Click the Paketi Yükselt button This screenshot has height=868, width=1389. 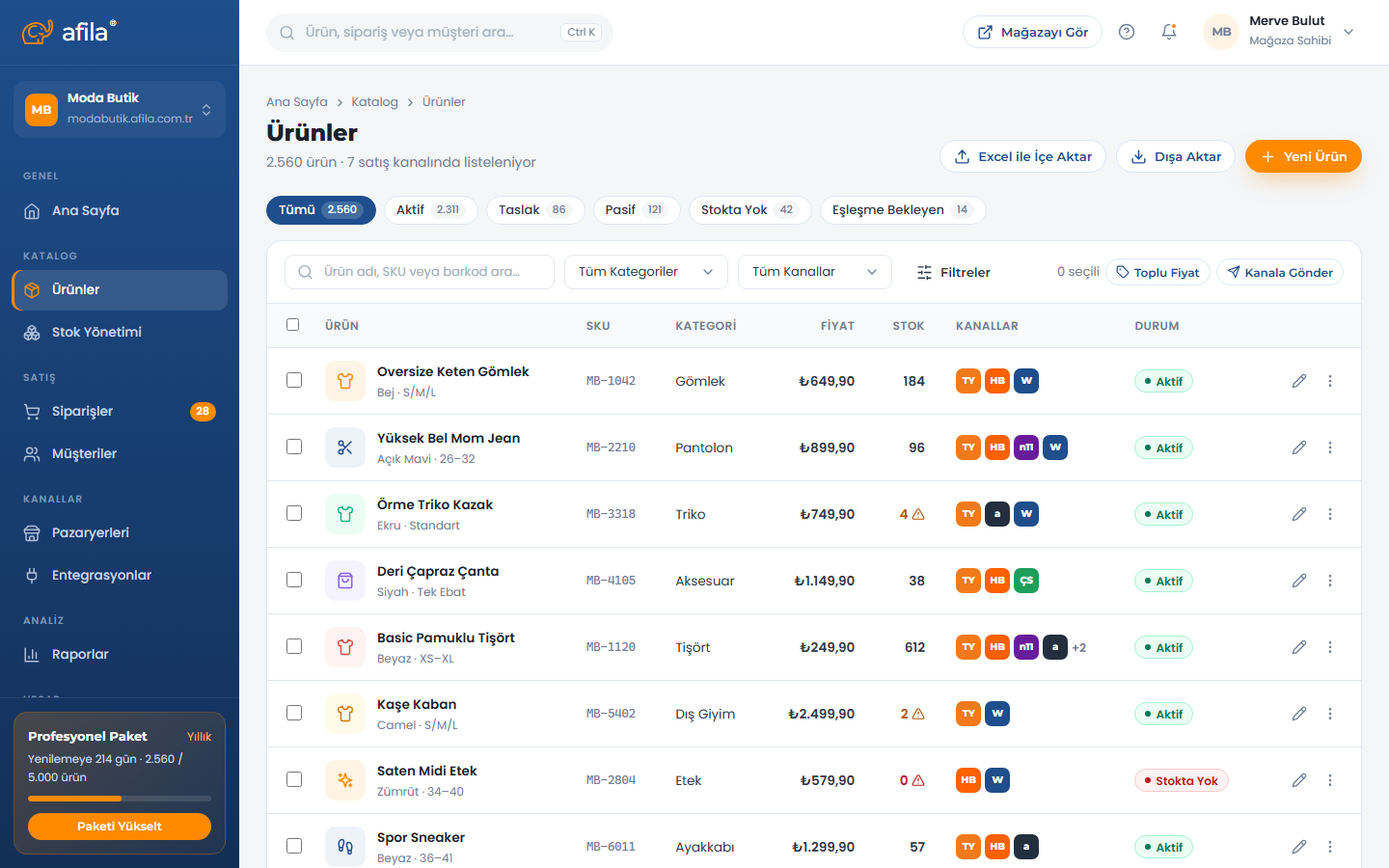(x=120, y=827)
